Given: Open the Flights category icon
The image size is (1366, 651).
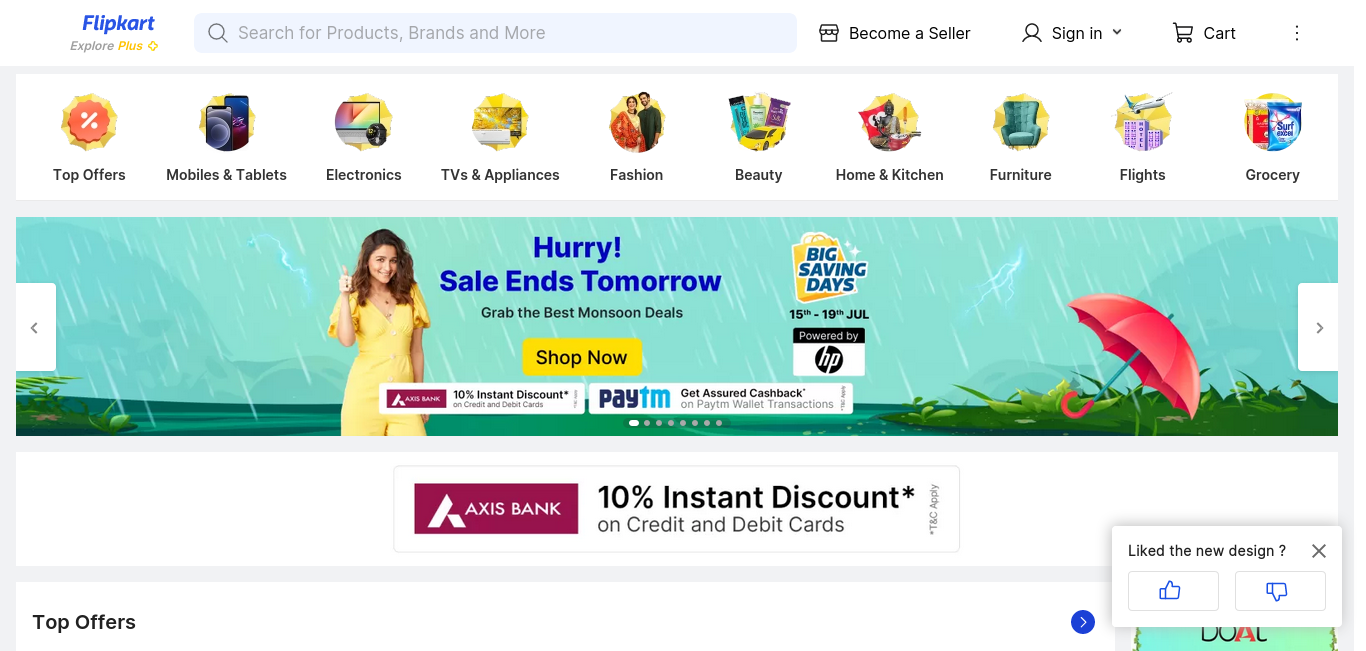Looking at the screenshot, I should click(x=1143, y=123).
